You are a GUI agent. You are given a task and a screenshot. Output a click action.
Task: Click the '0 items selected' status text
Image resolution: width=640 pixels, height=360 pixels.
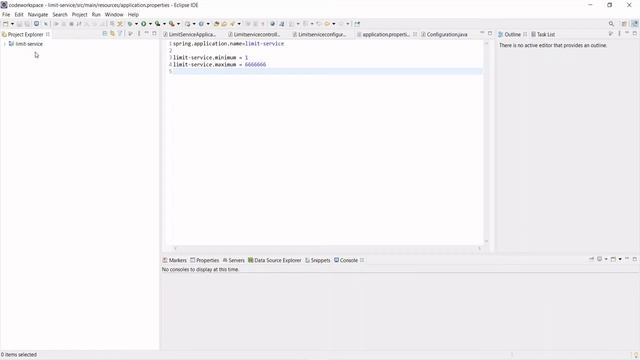coord(19,354)
